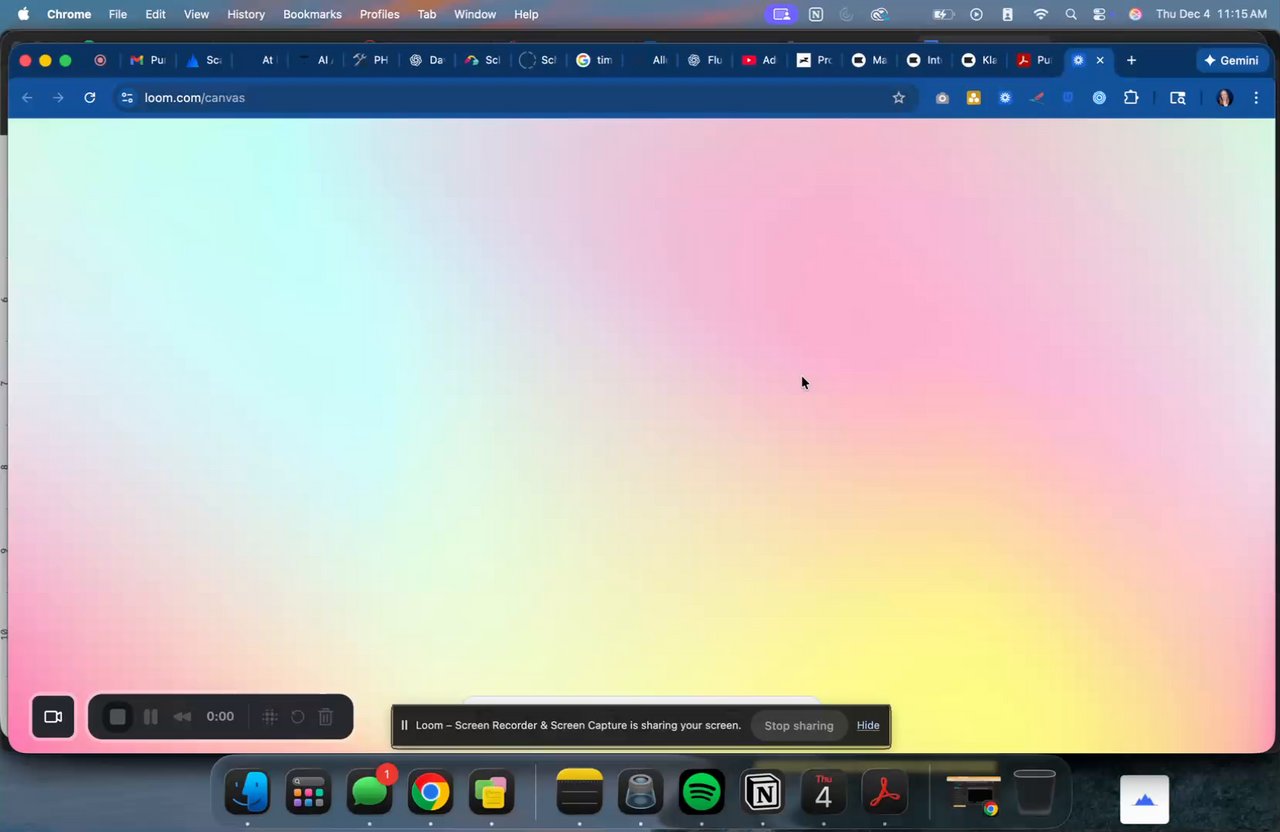Open a new Chrome tab with plus button

click(x=1131, y=60)
